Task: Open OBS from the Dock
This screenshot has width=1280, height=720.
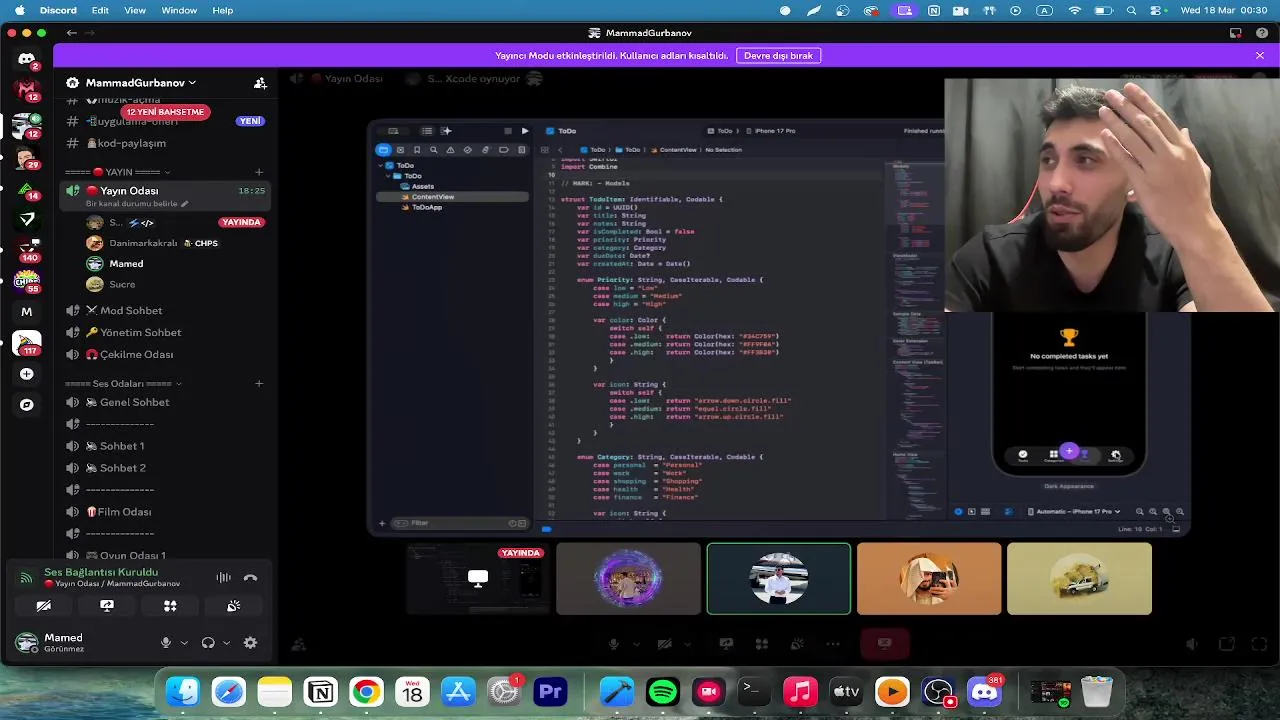Action: click(x=938, y=691)
